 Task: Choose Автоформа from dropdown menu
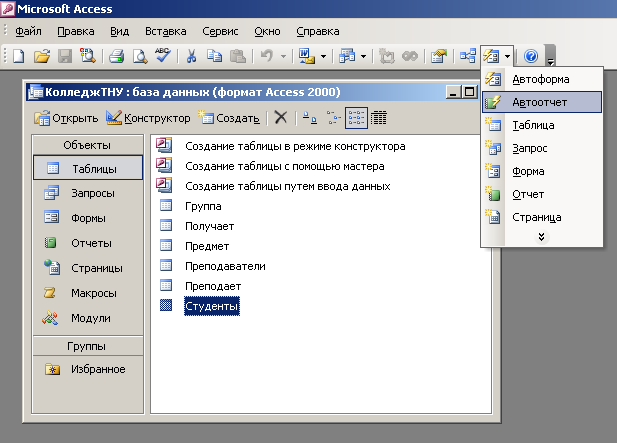click(542, 79)
